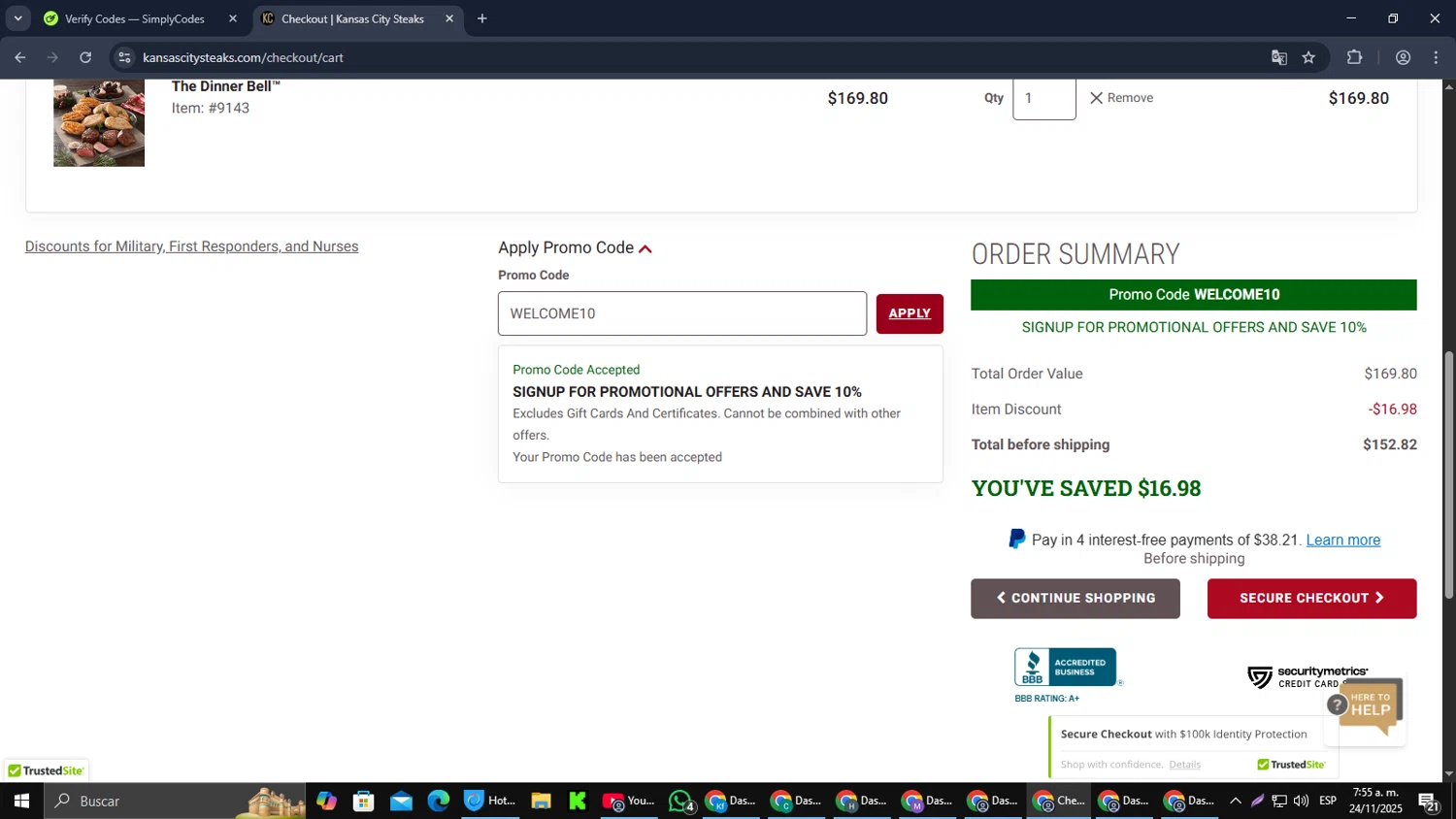Select the Total Order Value $169.80 amount
The width and height of the screenshot is (1456, 819).
[x=1391, y=374]
